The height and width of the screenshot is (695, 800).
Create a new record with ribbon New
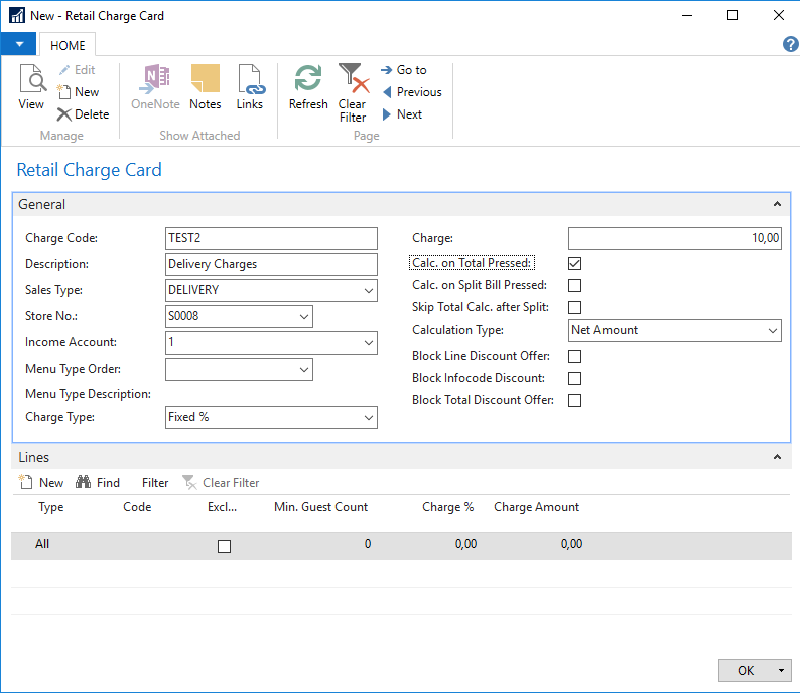click(78, 92)
